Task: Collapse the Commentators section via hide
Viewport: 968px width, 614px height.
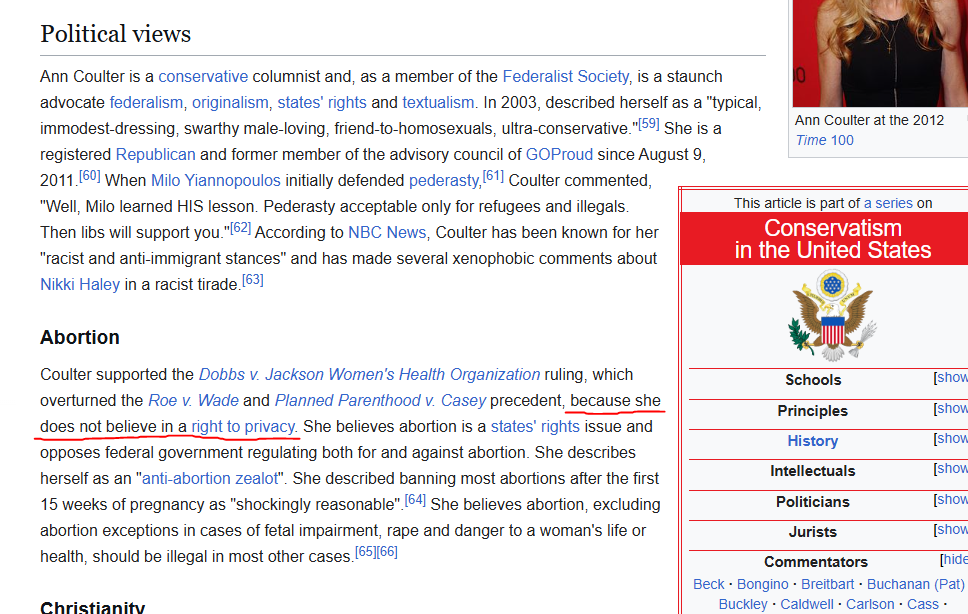Action: 955,559
